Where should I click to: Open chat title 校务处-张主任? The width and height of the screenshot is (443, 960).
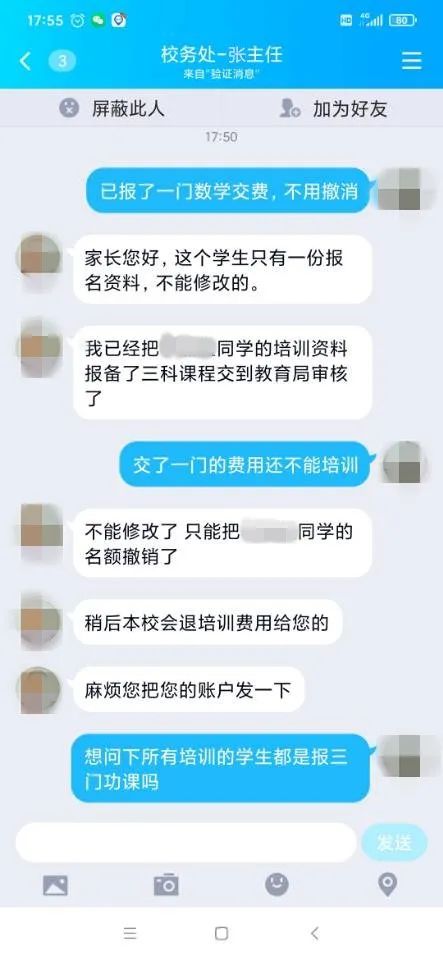pyautogui.click(x=222, y=56)
